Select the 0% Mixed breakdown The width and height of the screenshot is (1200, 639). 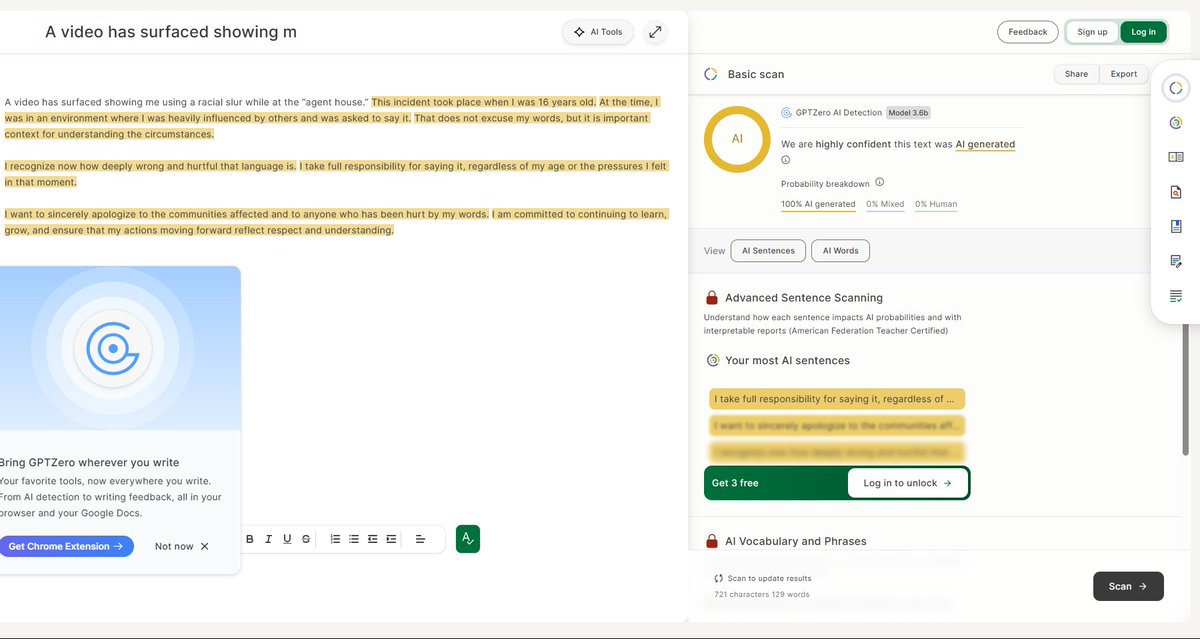coord(885,205)
